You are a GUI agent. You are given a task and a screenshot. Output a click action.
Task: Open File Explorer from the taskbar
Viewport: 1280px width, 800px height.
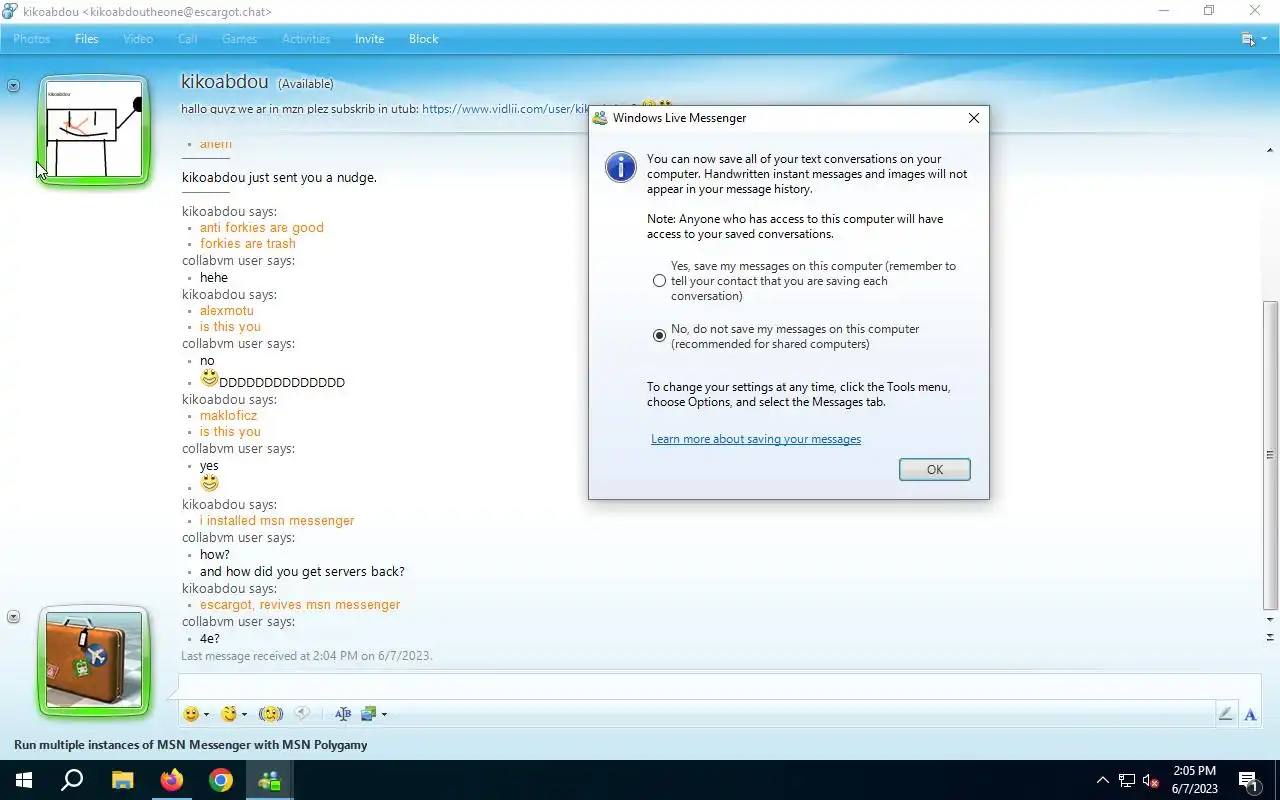pyautogui.click(x=122, y=780)
